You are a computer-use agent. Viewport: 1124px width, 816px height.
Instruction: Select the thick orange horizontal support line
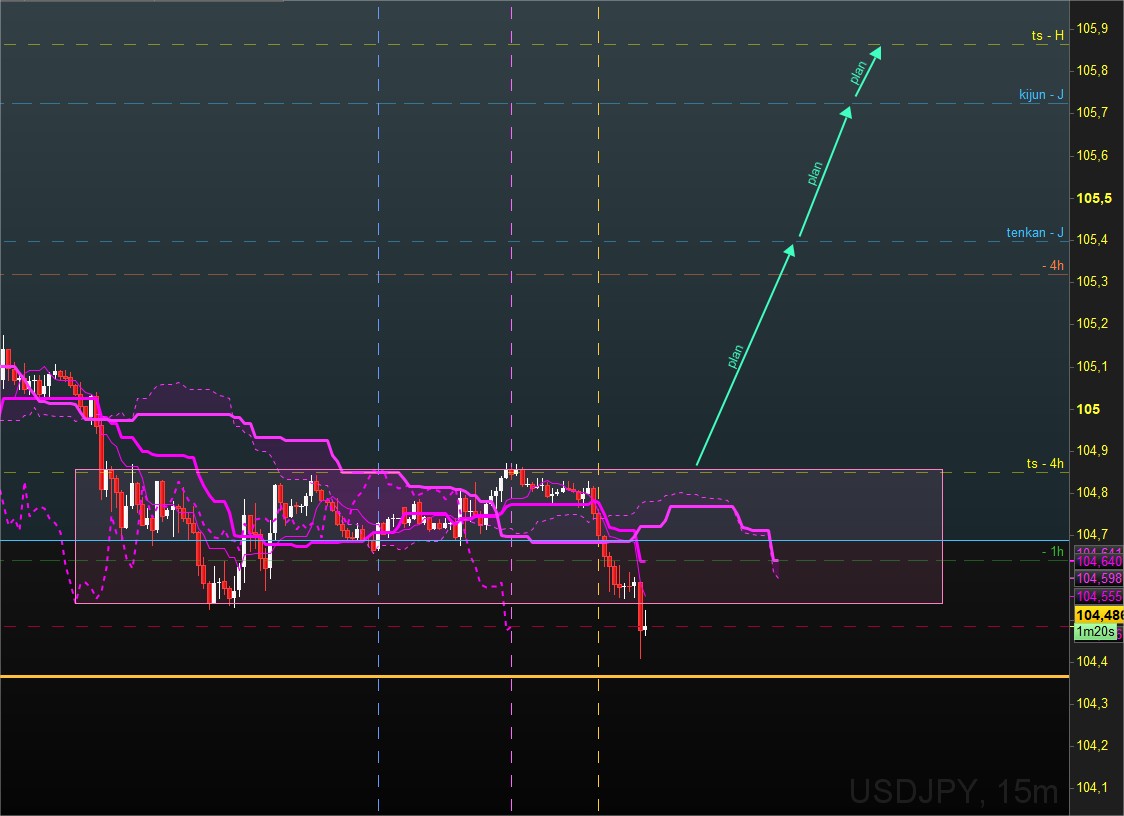pyautogui.click(x=534, y=676)
